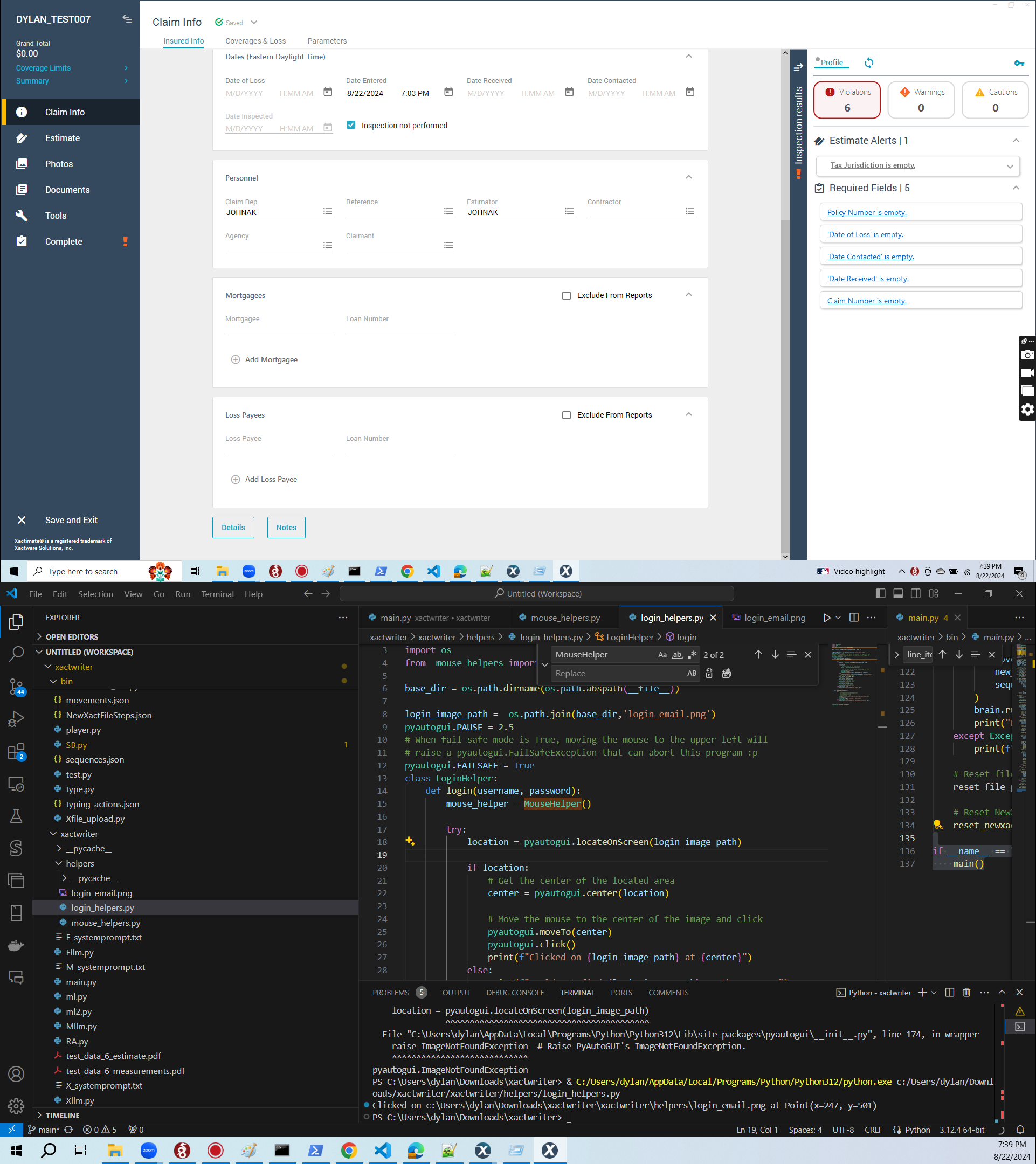Open the Terminal menu in VS Code
Viewport: 1036px width, 1164px height.
click(x=217, y=594)
